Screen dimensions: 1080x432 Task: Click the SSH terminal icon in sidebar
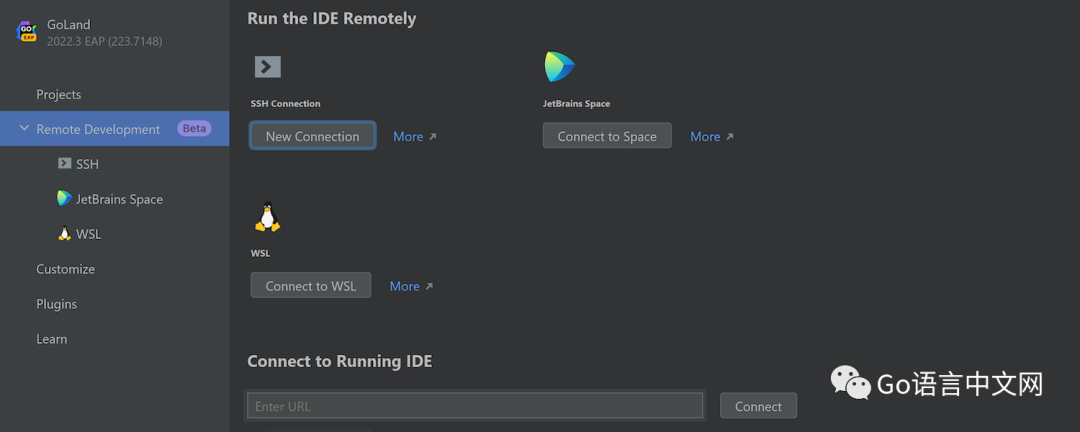65,164
